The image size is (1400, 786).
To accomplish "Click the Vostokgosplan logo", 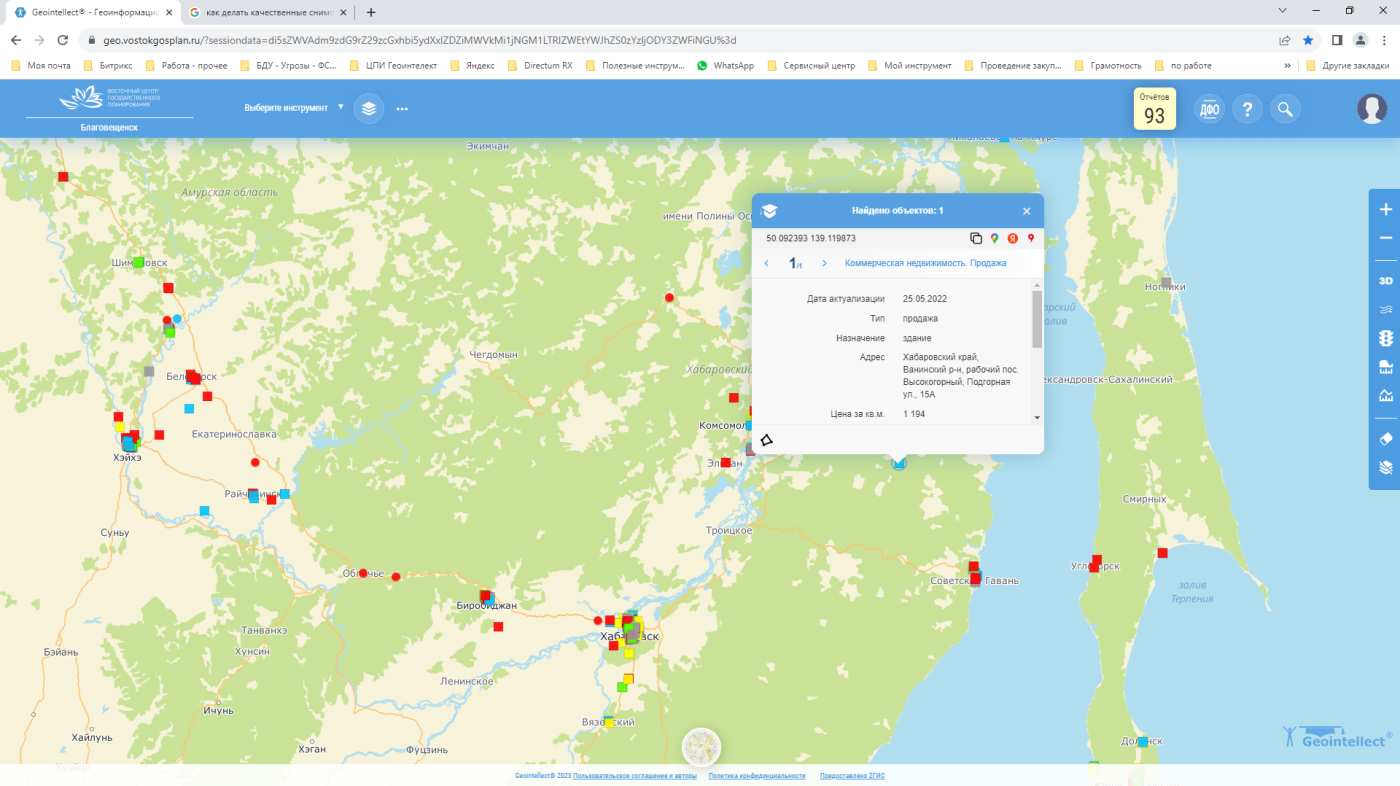I will pyautogui.click(x=109, y=98).
